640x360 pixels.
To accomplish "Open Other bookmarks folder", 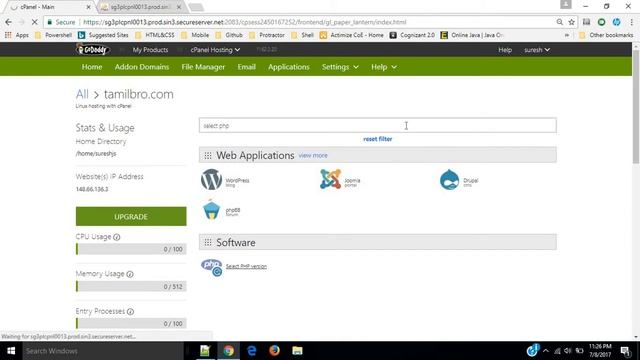I will point(607,35).
